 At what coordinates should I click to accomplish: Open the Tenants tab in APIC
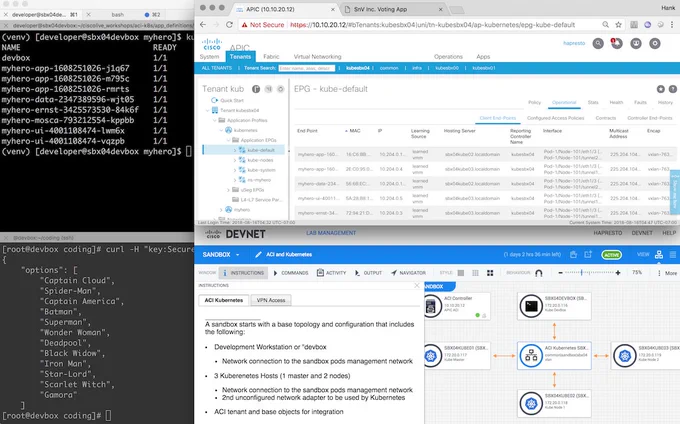click(240, 56)
